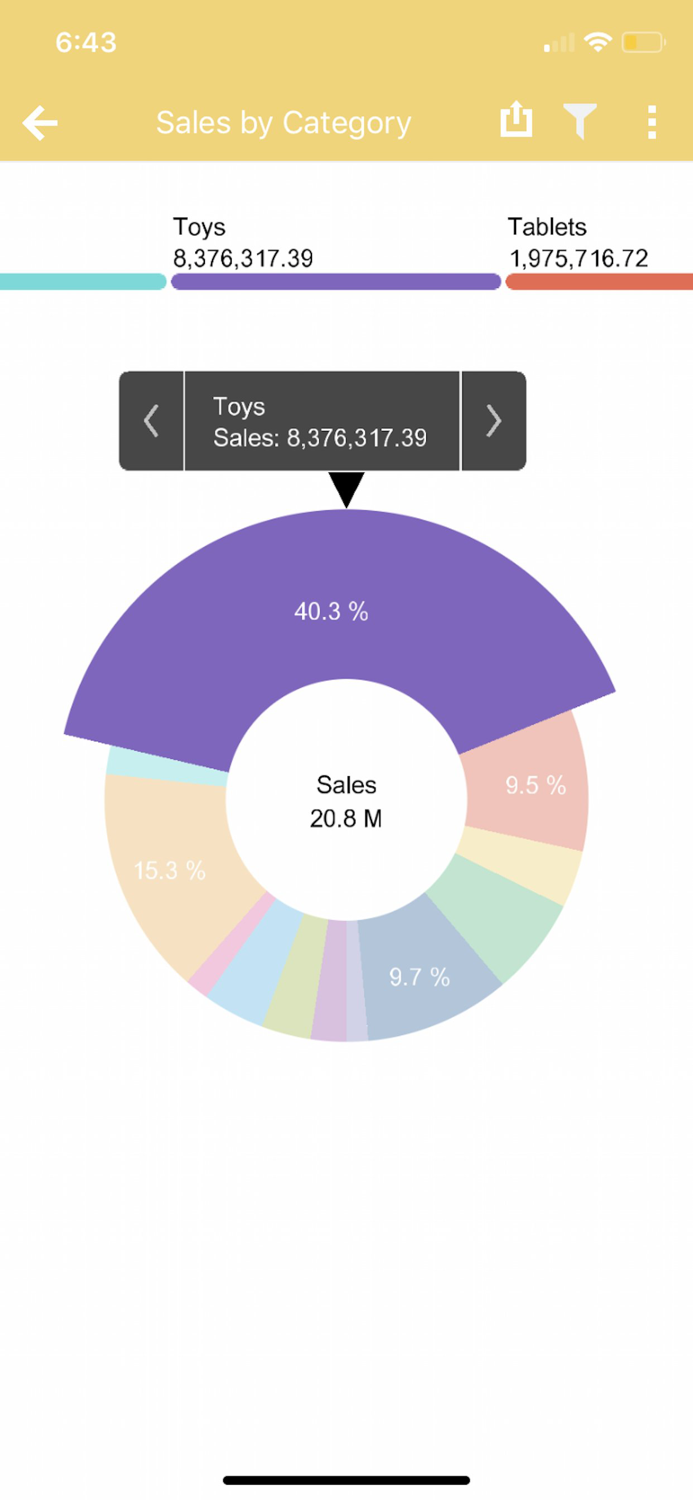Tap the battery indicator in the status bar

click(x=640, y=42)
